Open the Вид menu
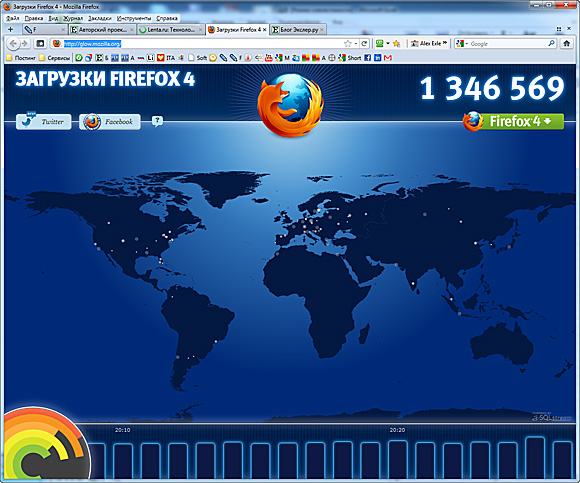Image resolution: width=580 pixels, height=483 pixels. [53, 18]
